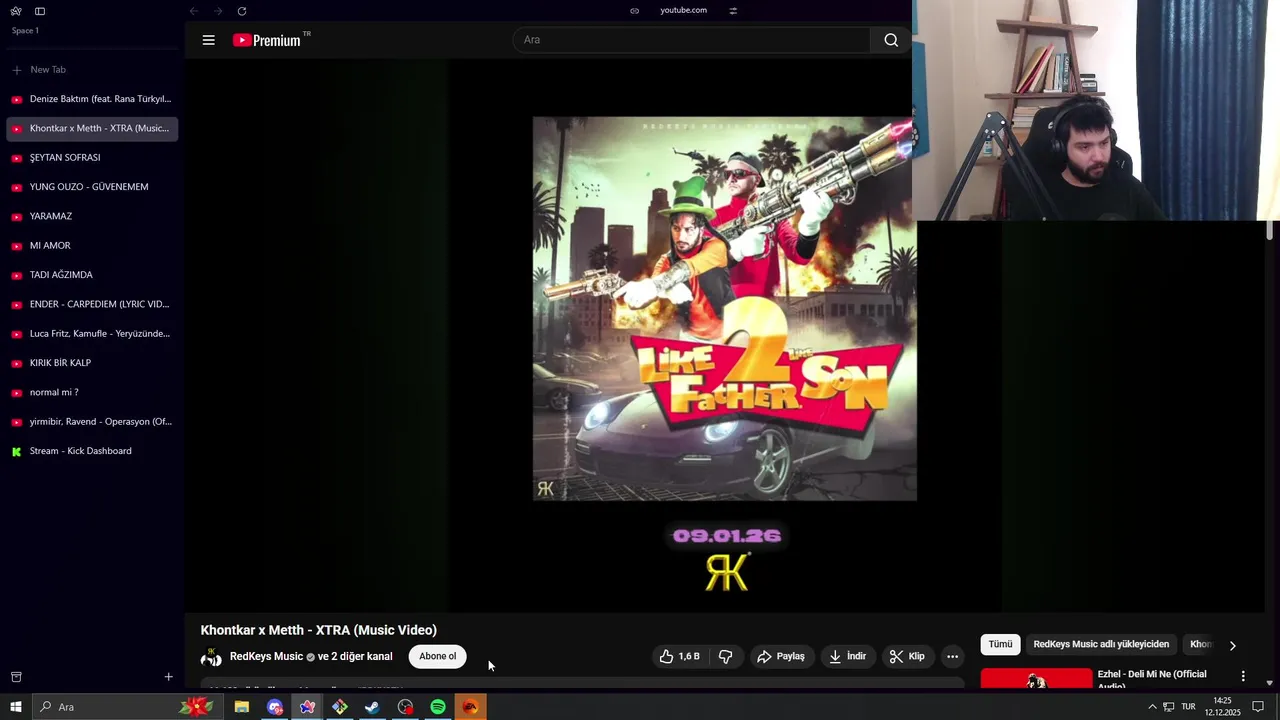Select 'Khontkar x Metth - XTRA' sidebar tab

coord(92,128)
